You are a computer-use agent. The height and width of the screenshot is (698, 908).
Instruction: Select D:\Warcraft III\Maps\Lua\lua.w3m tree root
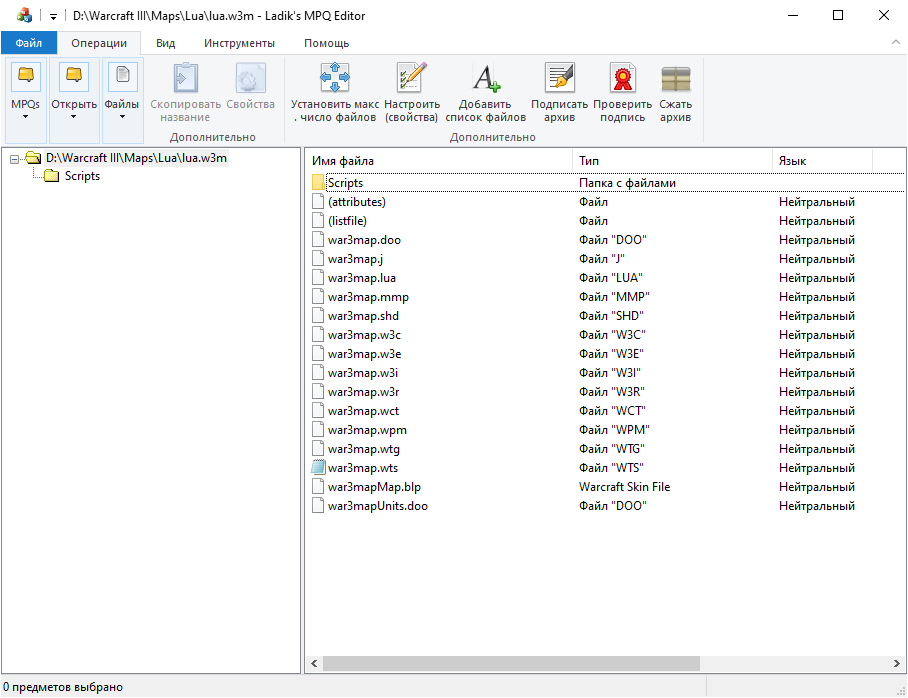click(x=136, y=158)
